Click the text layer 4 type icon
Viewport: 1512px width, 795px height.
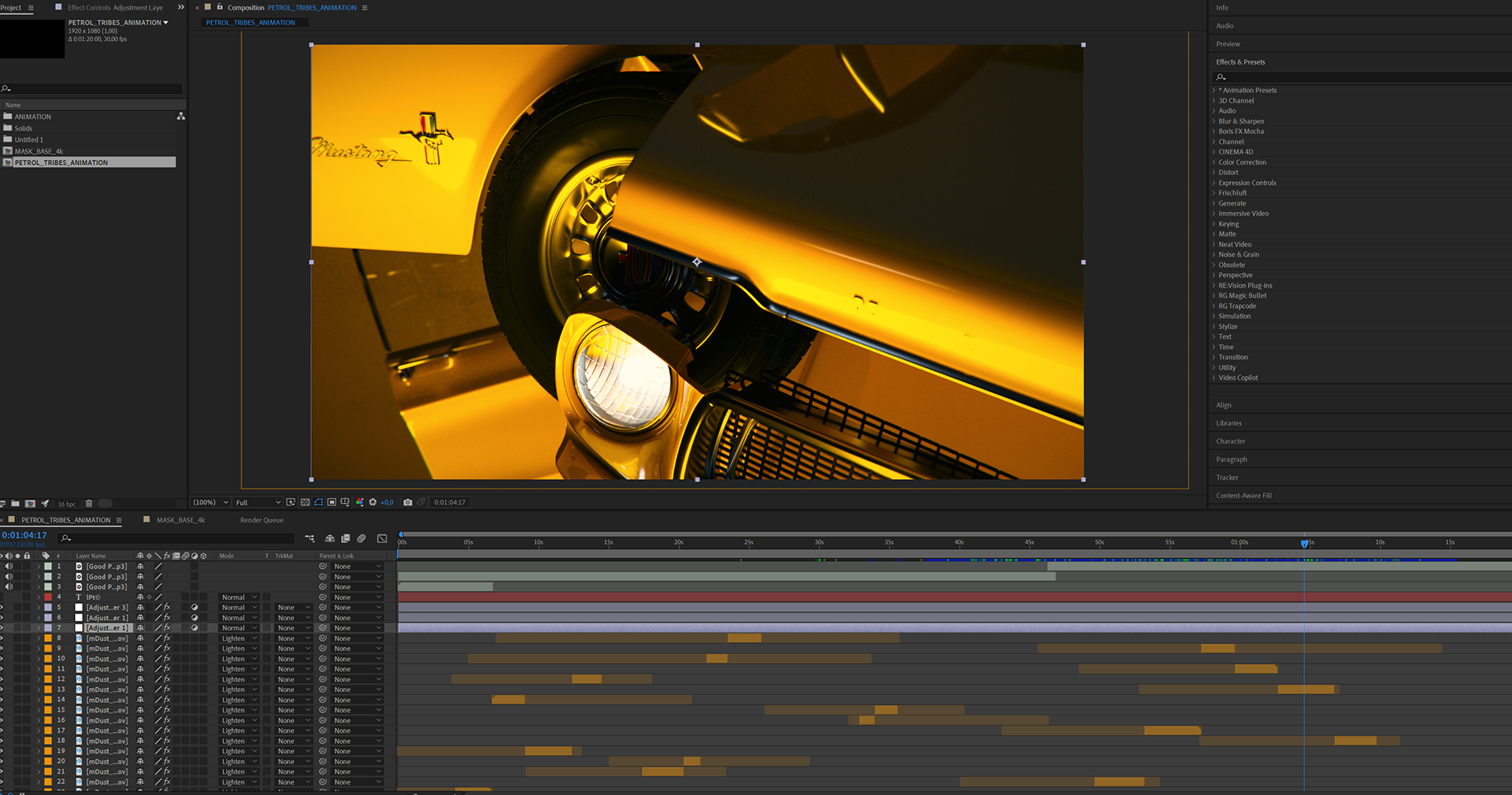pos(79,597)
